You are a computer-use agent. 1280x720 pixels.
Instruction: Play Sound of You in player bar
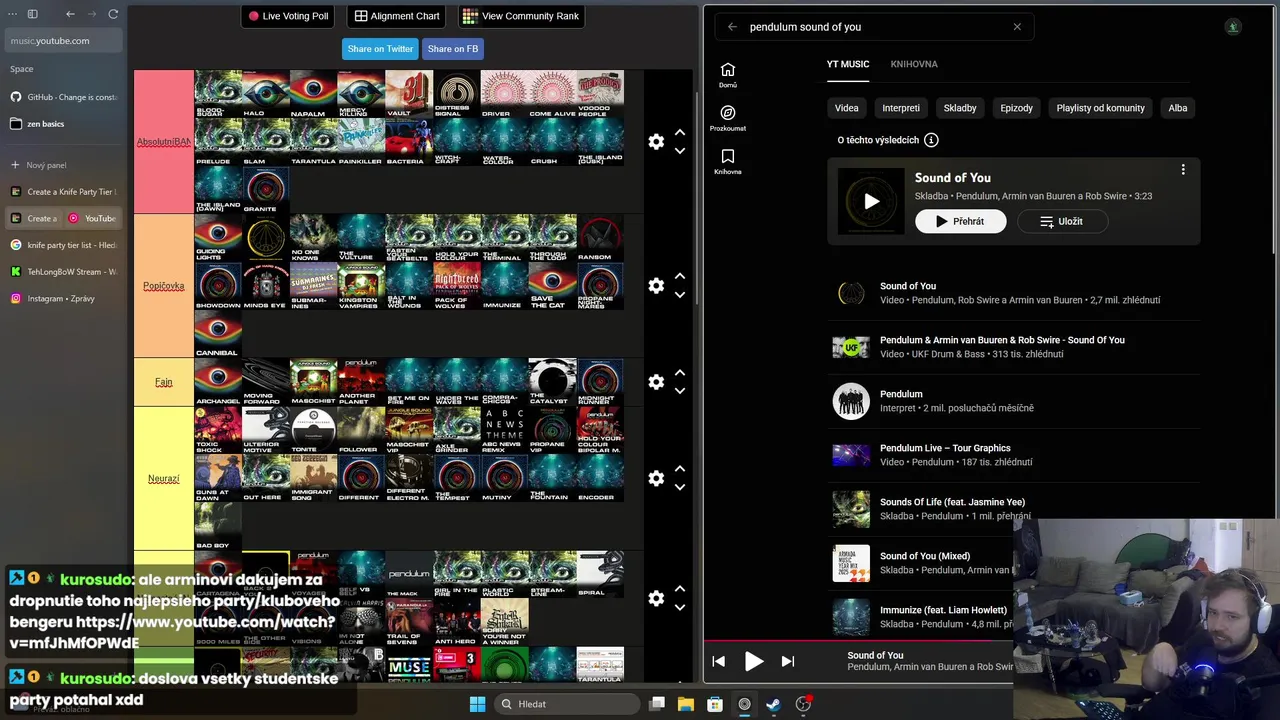click(x=754, y=661)
